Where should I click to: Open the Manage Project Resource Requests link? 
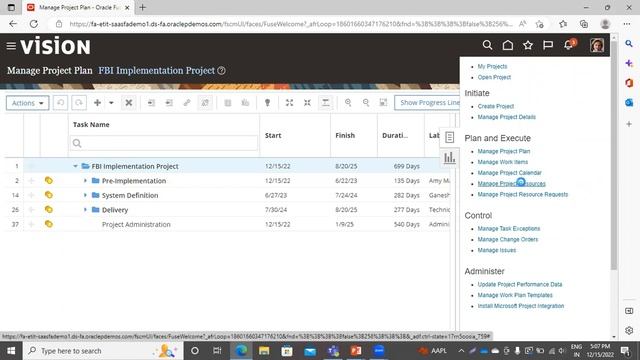tap(523, 195)
